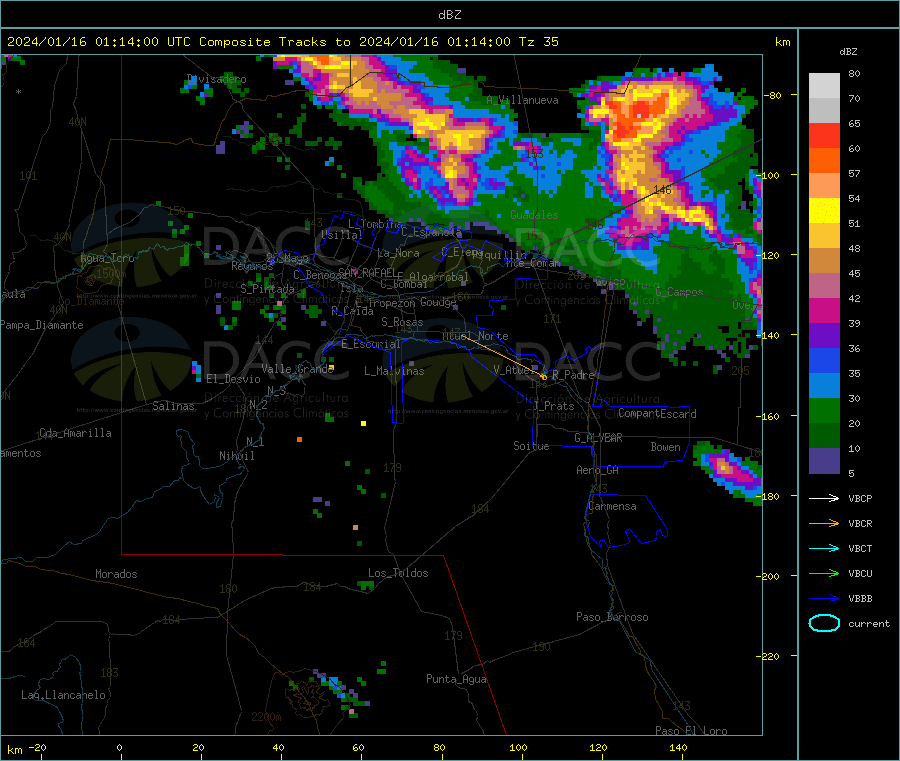The image size is (900, 761).
Task: Click the 'El_Desvio' map label
Action: pyautogui.click(x=233, y=379)
